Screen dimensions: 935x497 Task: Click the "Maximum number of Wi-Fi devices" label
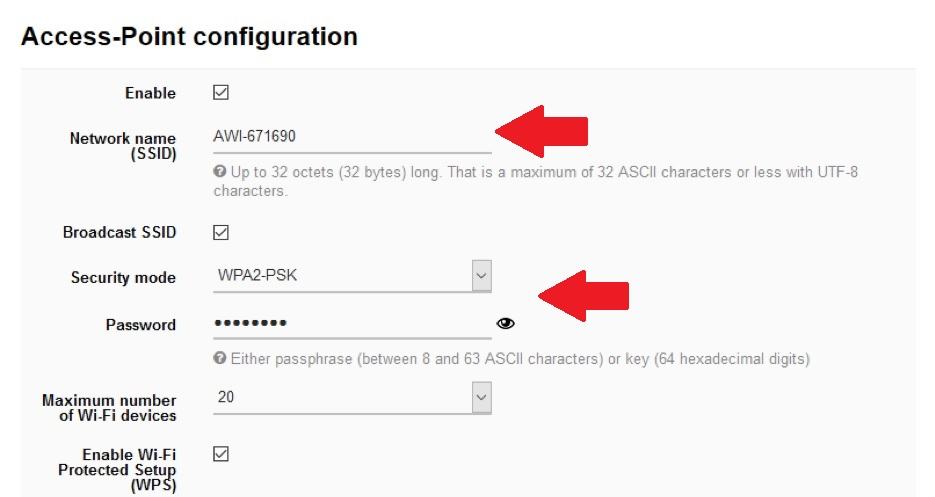[x=109, y=407]
